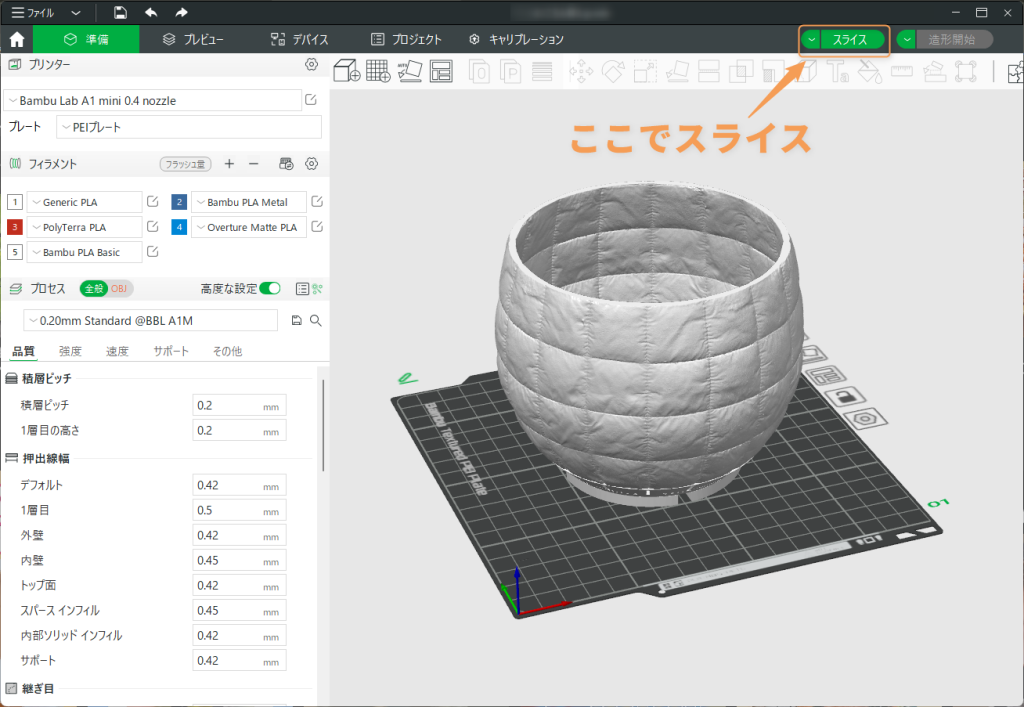Click the Add cube primitive icon
Screen dimensions: 1024x707
click(x=346, y=70)
